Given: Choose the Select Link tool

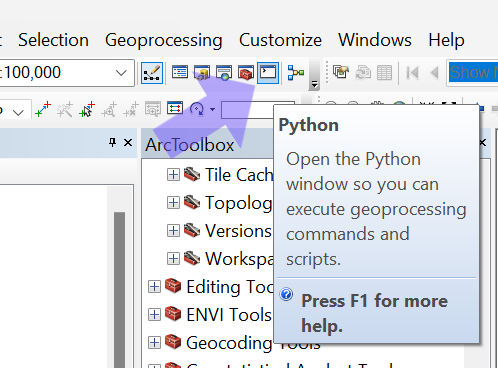Looking at the screenshot, I should 87,109.
